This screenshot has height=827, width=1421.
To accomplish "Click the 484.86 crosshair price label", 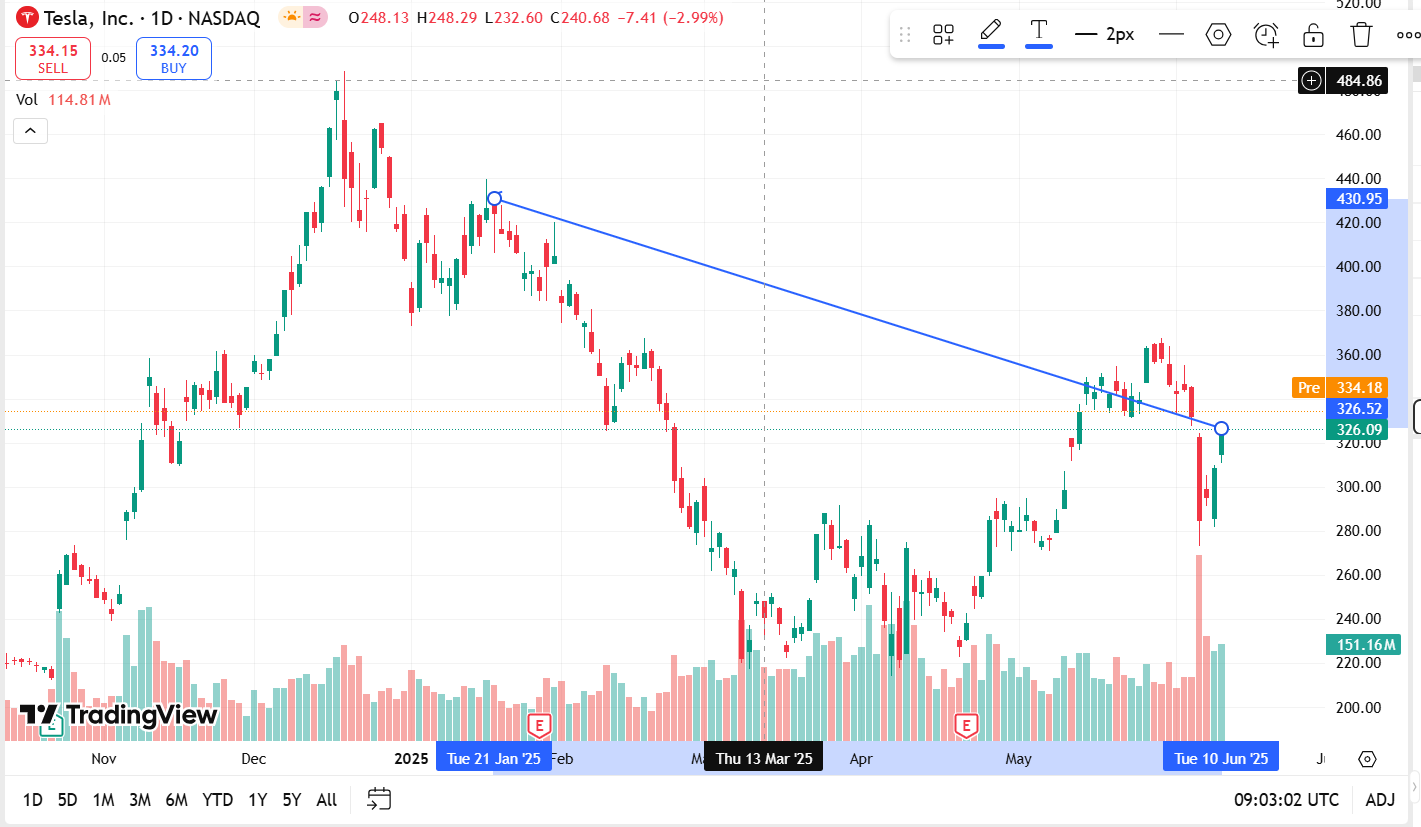I will [1356, 81].
